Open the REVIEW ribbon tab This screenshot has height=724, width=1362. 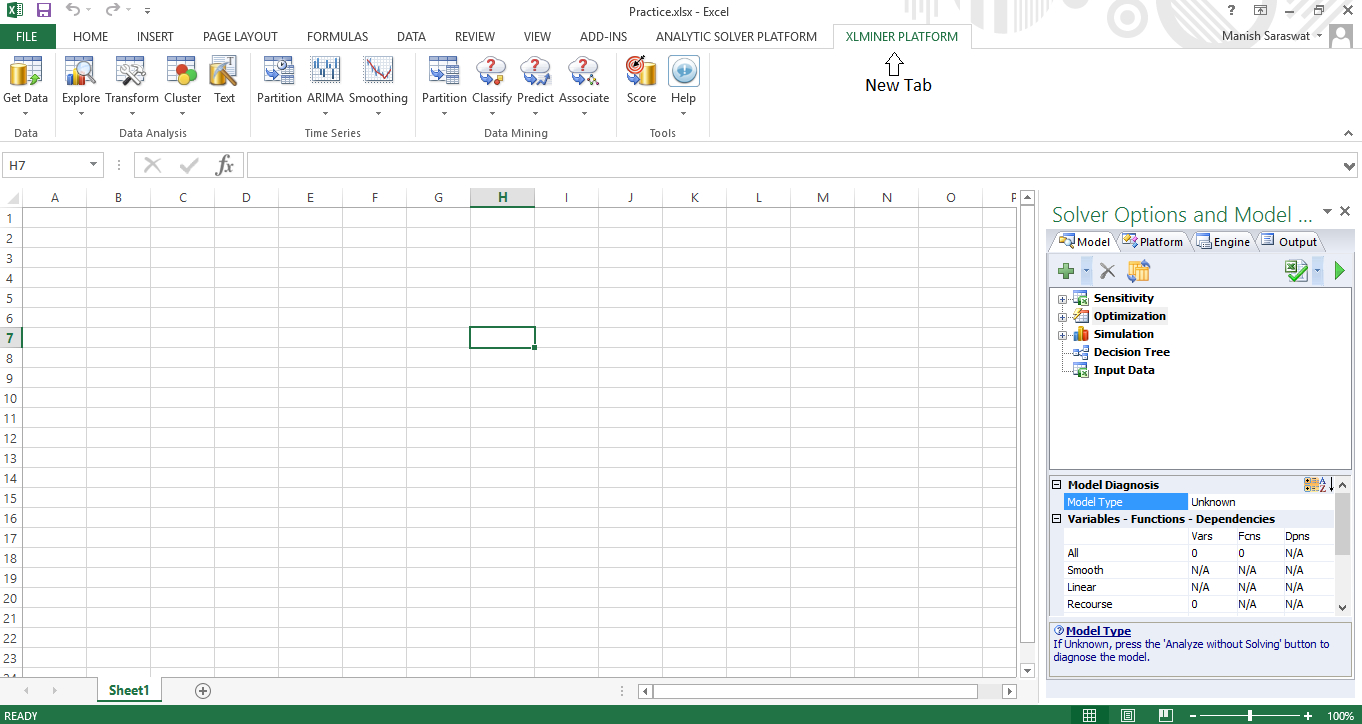pos(475,36)
